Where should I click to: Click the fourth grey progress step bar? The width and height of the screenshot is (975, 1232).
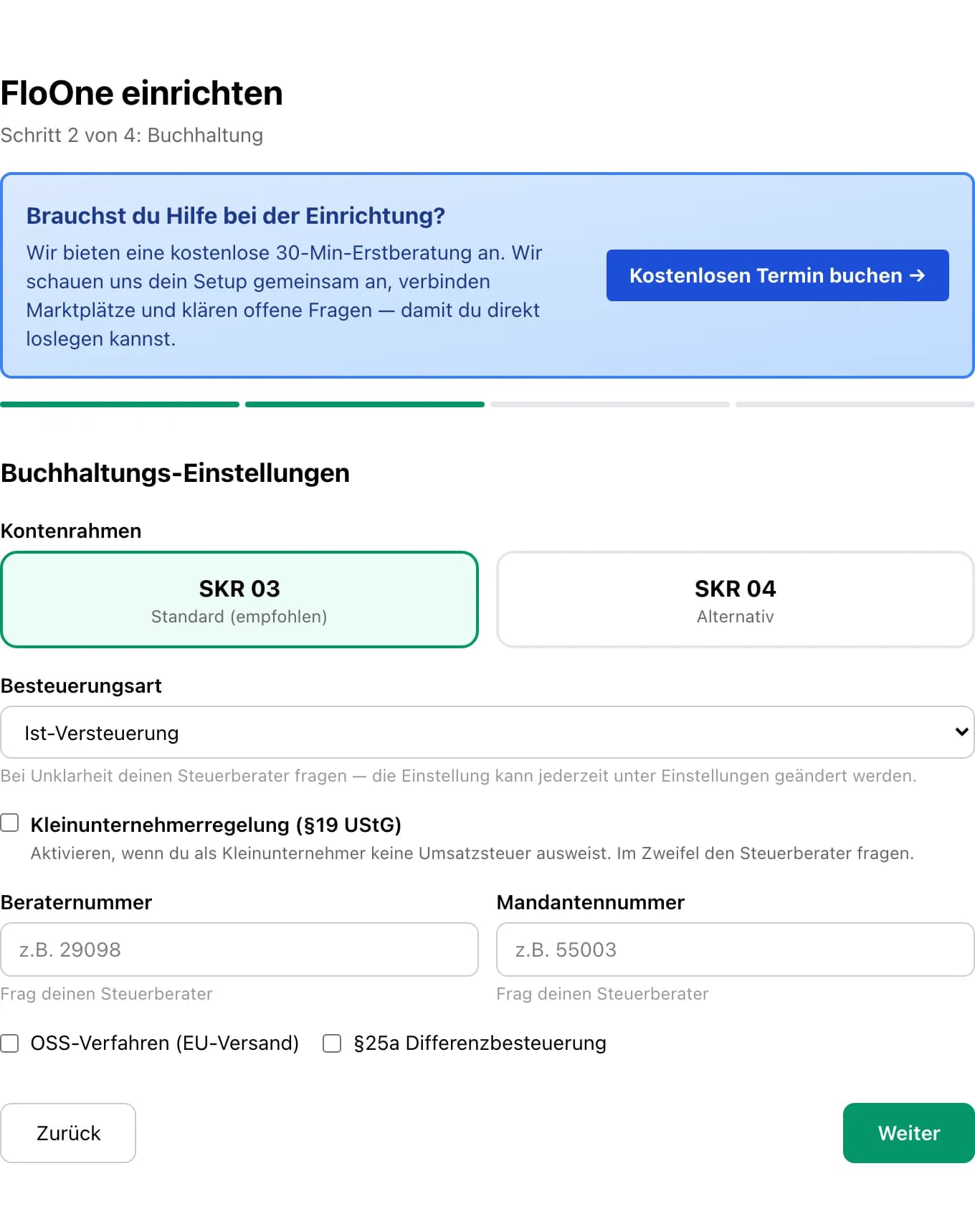855,404
